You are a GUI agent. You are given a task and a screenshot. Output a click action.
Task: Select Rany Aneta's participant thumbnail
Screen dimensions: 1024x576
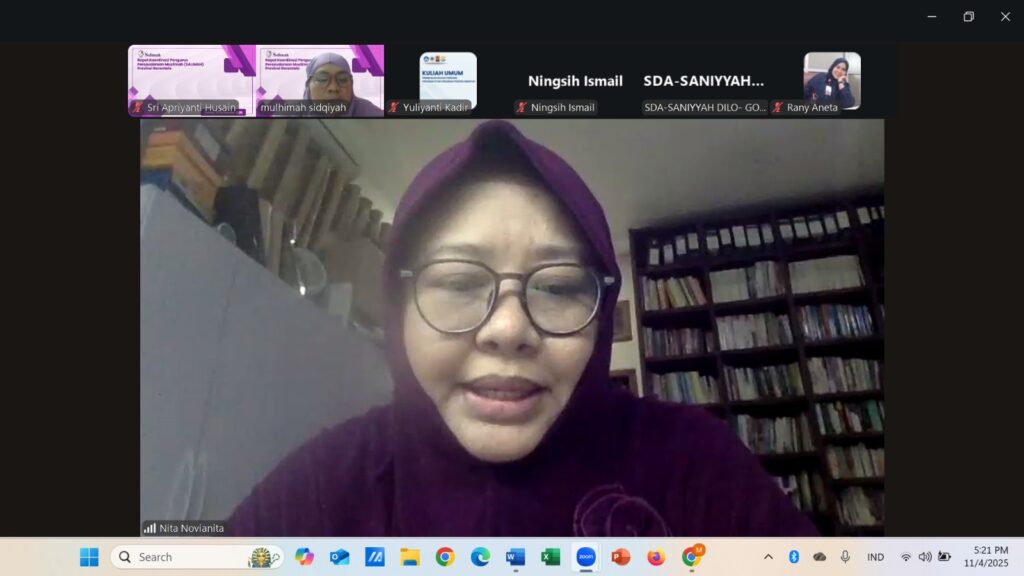(x=831, y=80)
